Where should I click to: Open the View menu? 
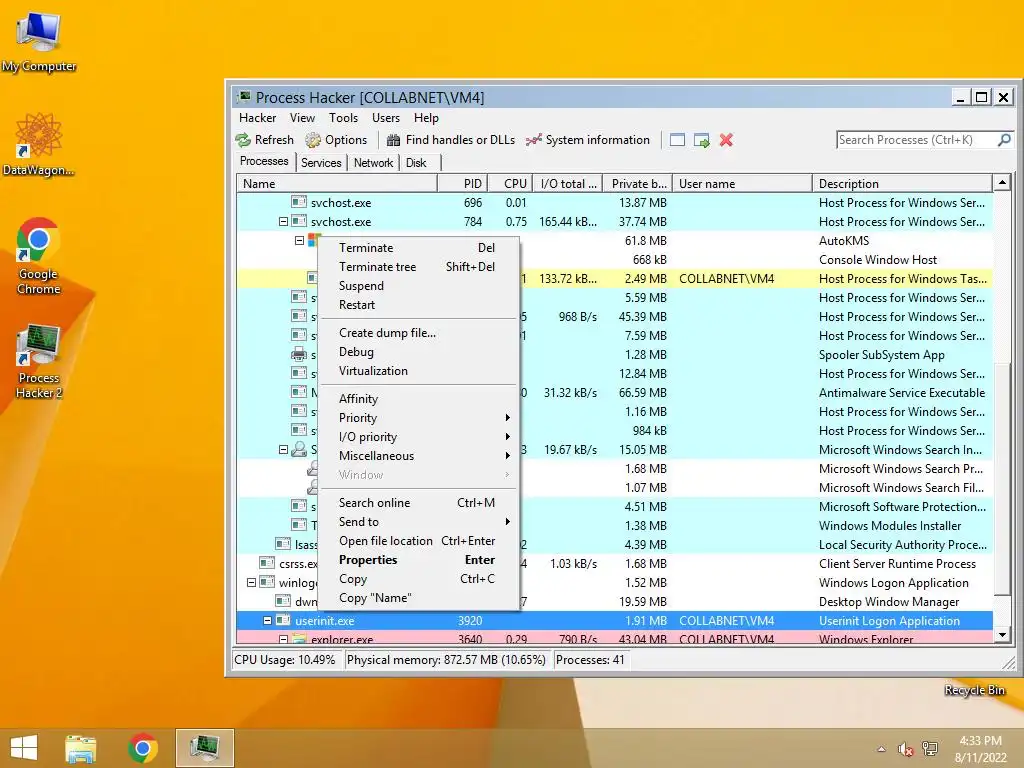coord(302,118)
